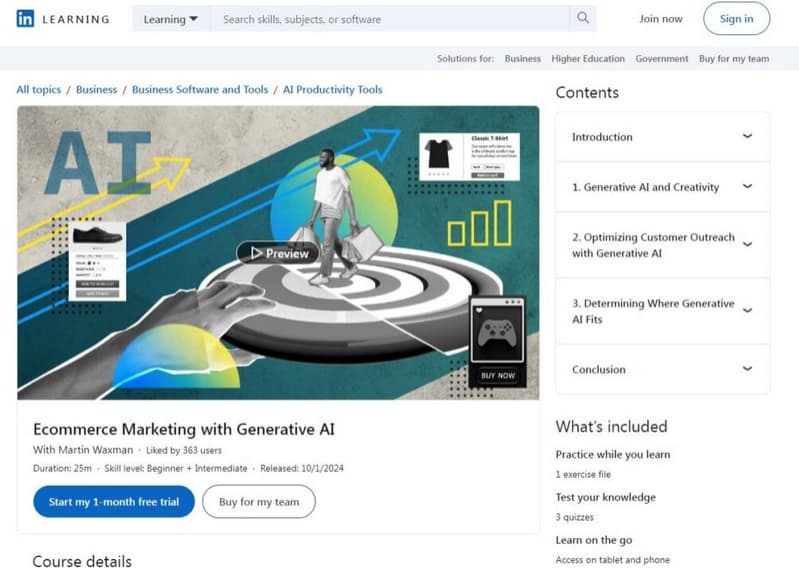Click 'Skill level: Beginner + Intermediate' text

176,468
